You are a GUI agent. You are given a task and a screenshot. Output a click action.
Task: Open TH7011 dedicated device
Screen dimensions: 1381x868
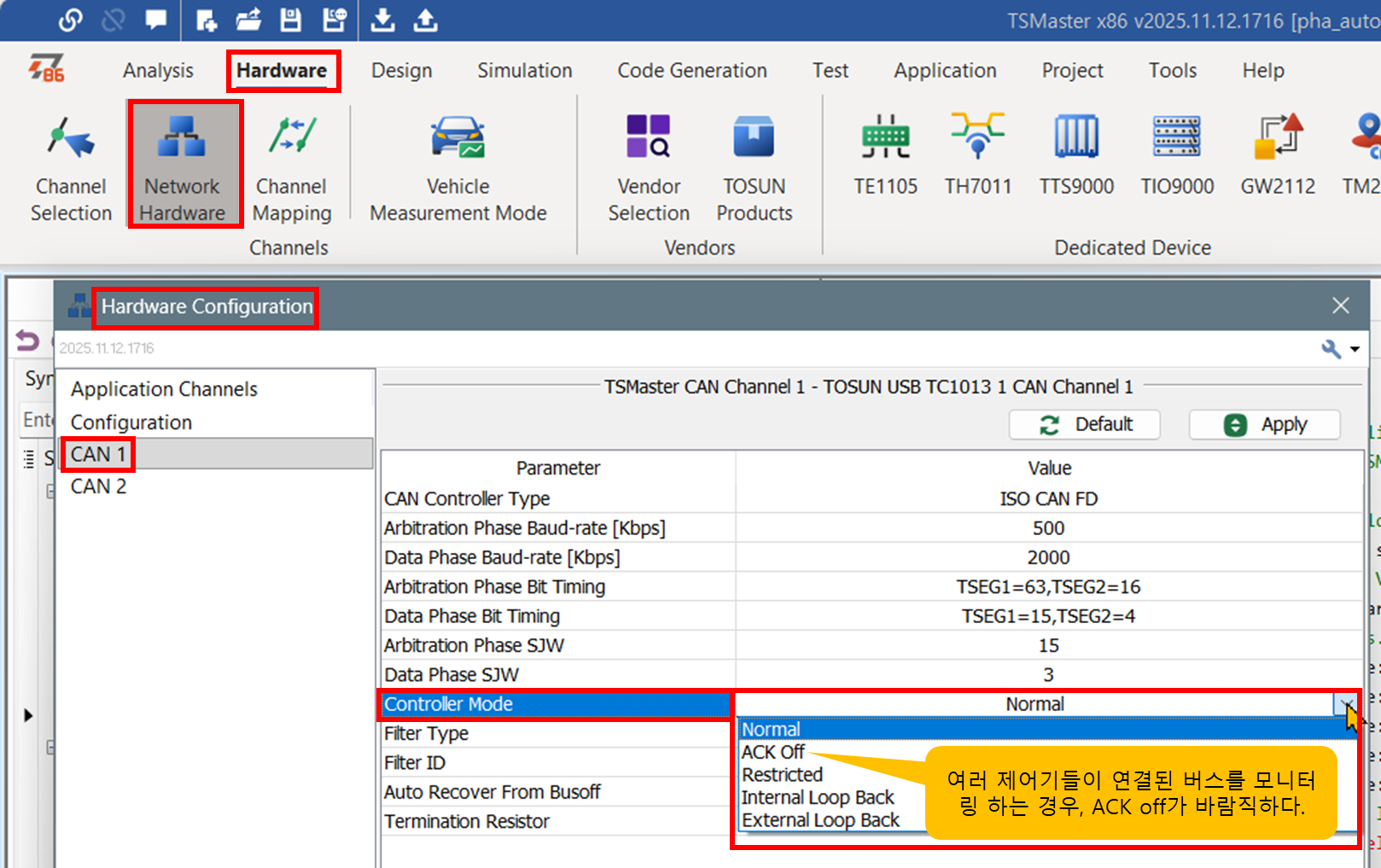[977, 154]
